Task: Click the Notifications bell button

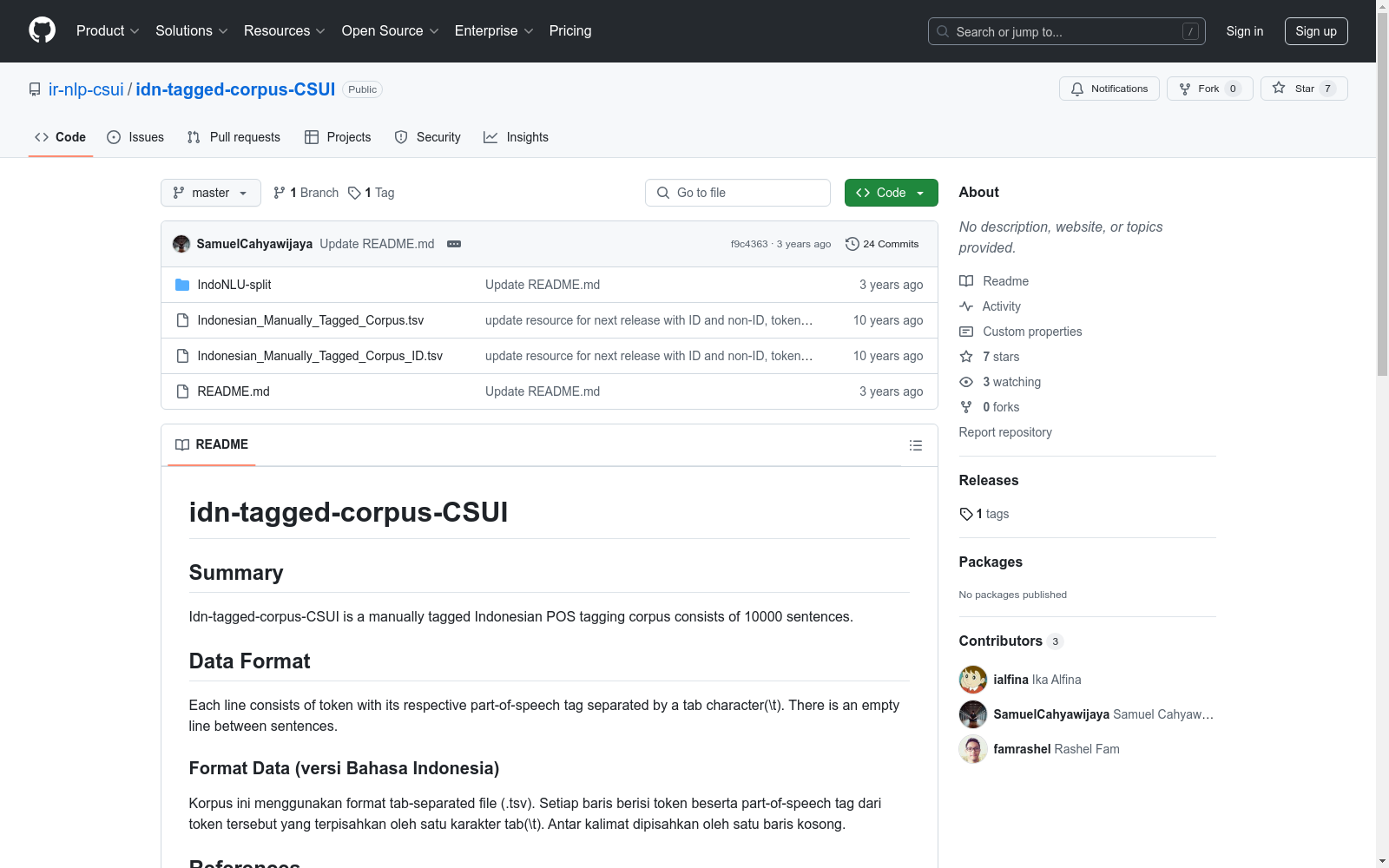Action: coord(1109,89)
